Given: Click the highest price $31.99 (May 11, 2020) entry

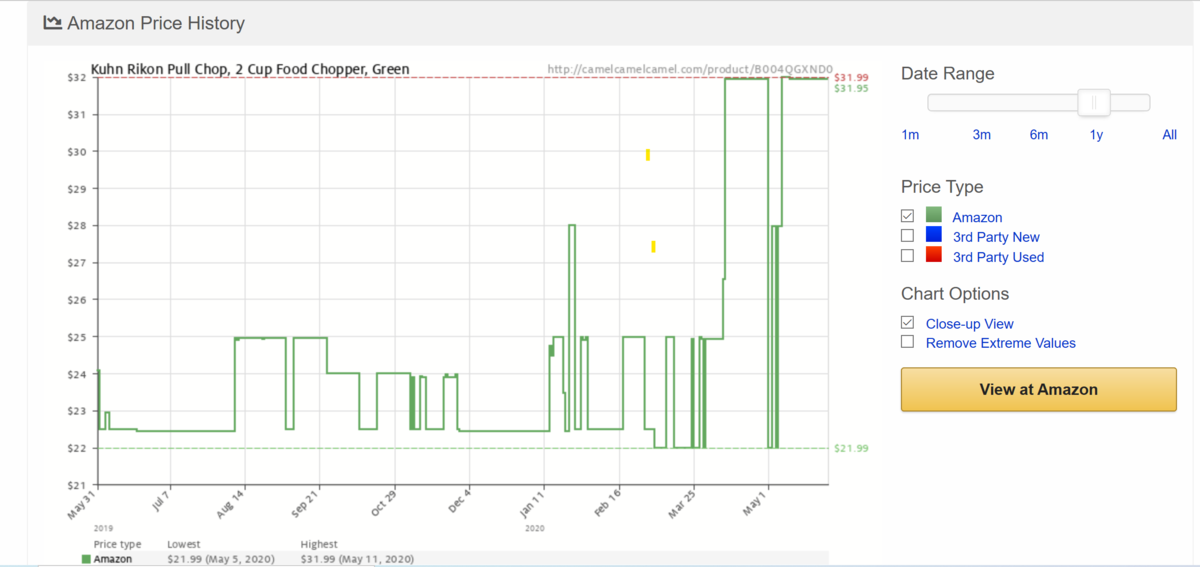Looking at the screenshot, I should coord(357,559).
